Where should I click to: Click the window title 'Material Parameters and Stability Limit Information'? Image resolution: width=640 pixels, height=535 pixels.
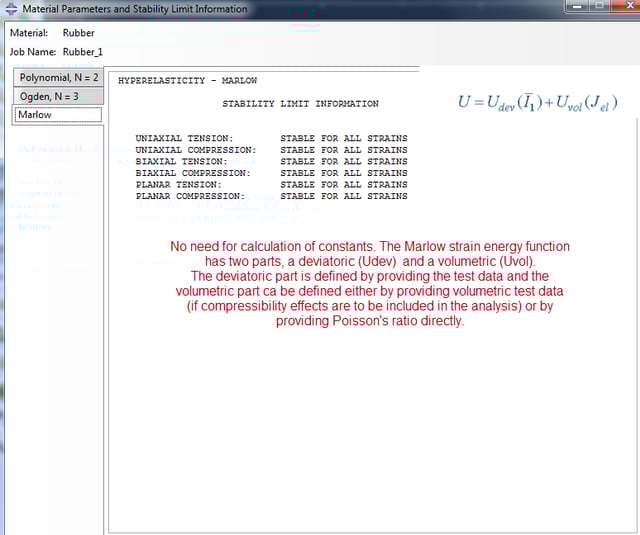(x=135, y=9)
